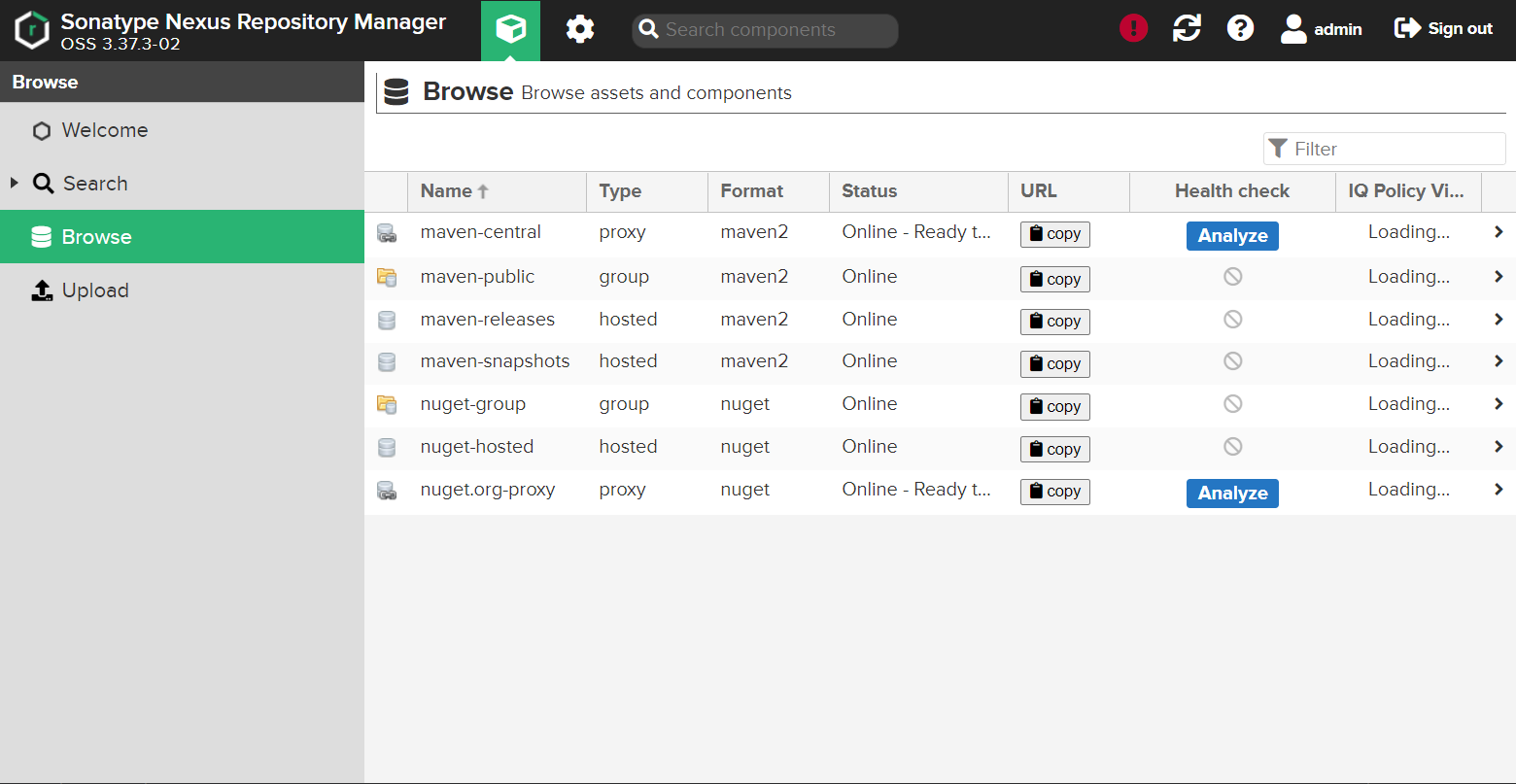Sort by the Format column header
1516x784 pixels.
point(769,191)
